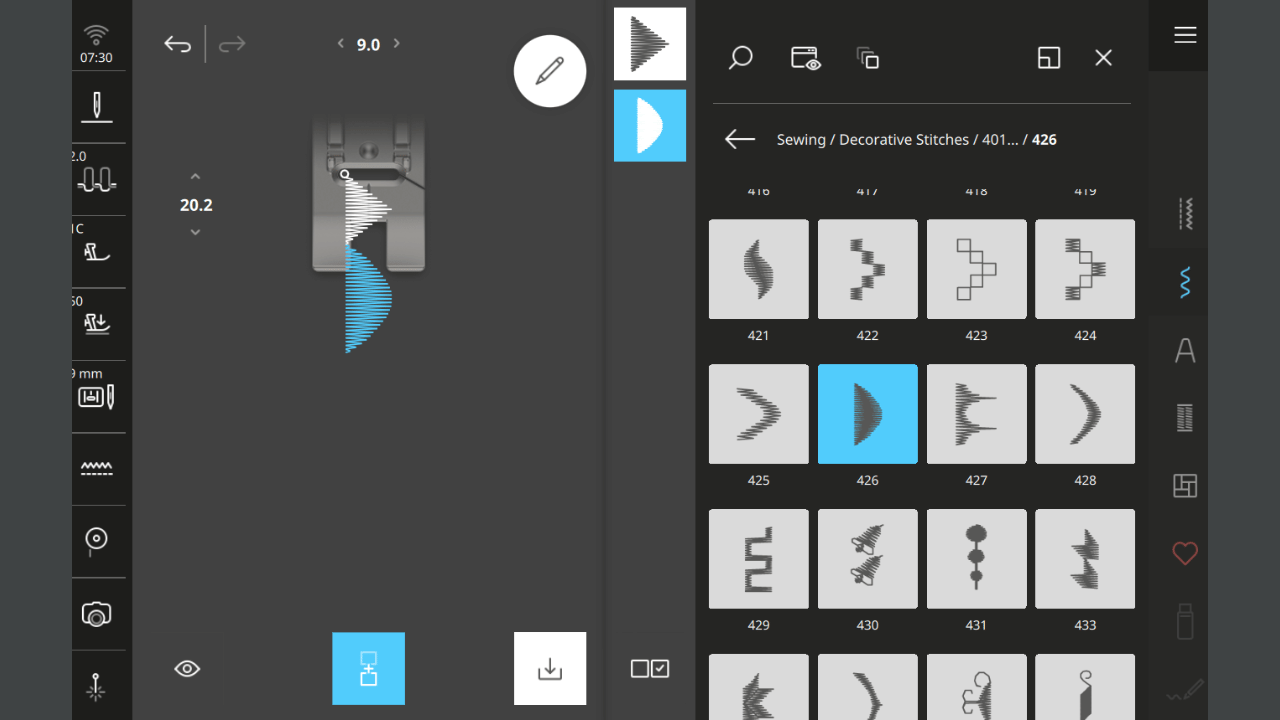This screenshot has height=720, width=1280.
Task: Close the stitch selection panel
Action: (x=1103, y=58)
